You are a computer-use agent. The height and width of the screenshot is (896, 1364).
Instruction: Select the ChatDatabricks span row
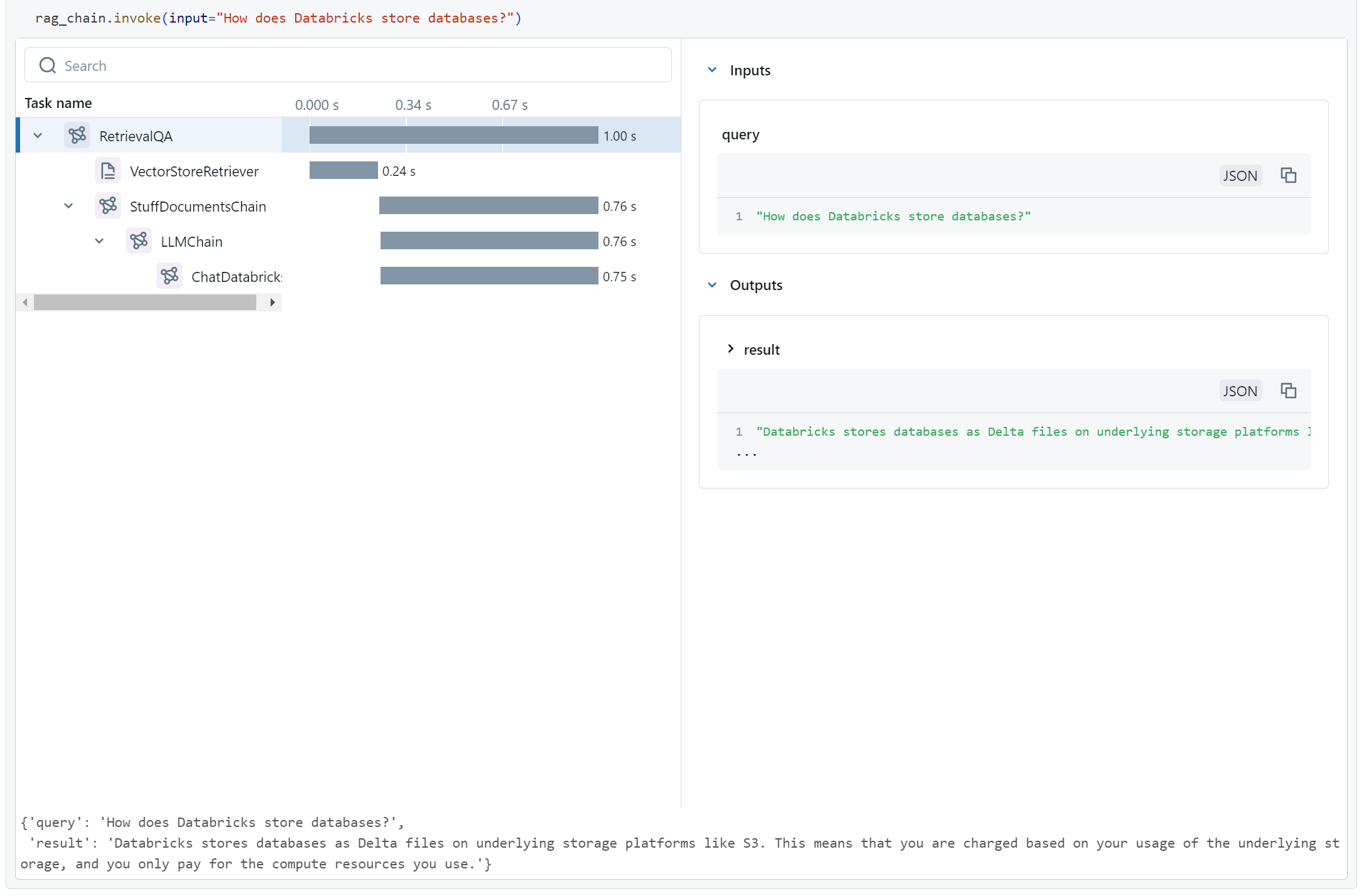coord(235,276)
